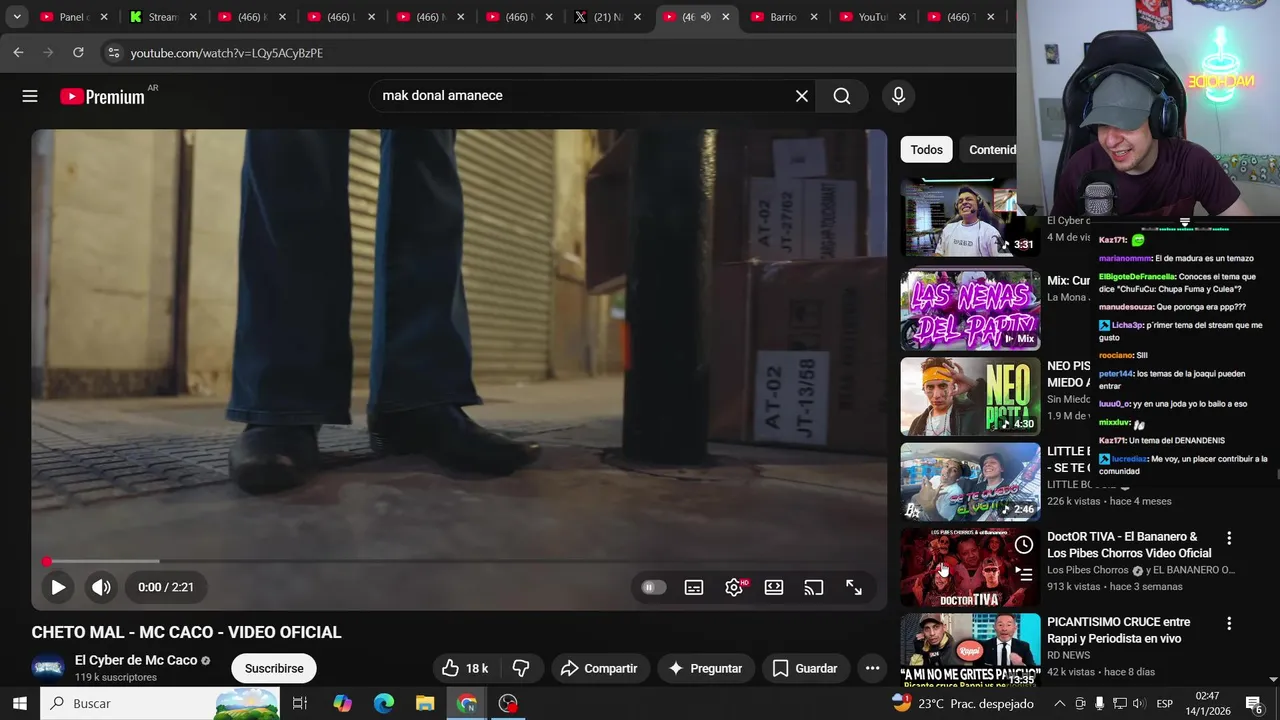
Task: Start voice search with the microphone
Action: [898, 96]
